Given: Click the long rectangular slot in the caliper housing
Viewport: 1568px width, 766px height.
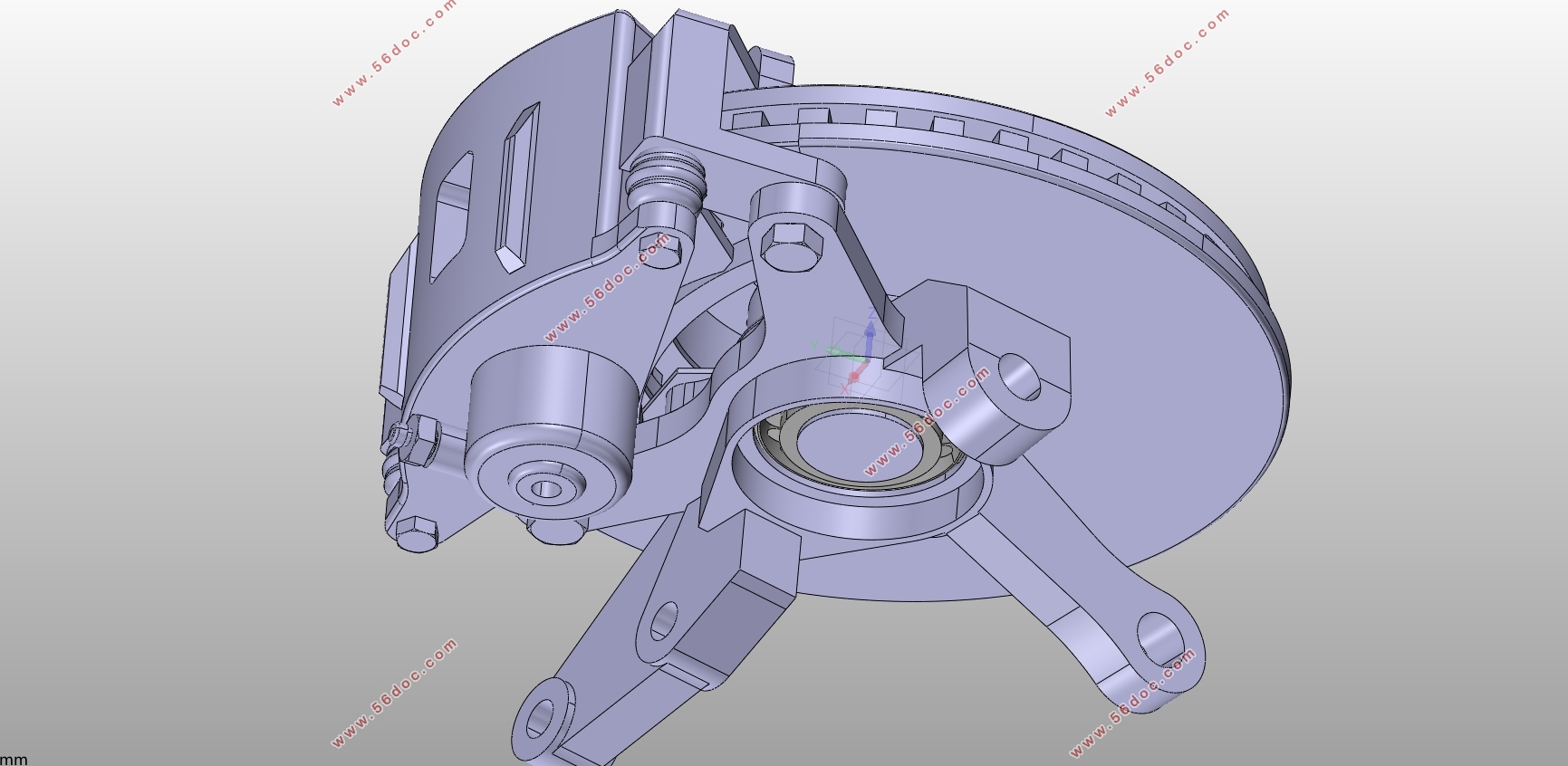Looking at the screenshot, I should click(x=518, y=186).
